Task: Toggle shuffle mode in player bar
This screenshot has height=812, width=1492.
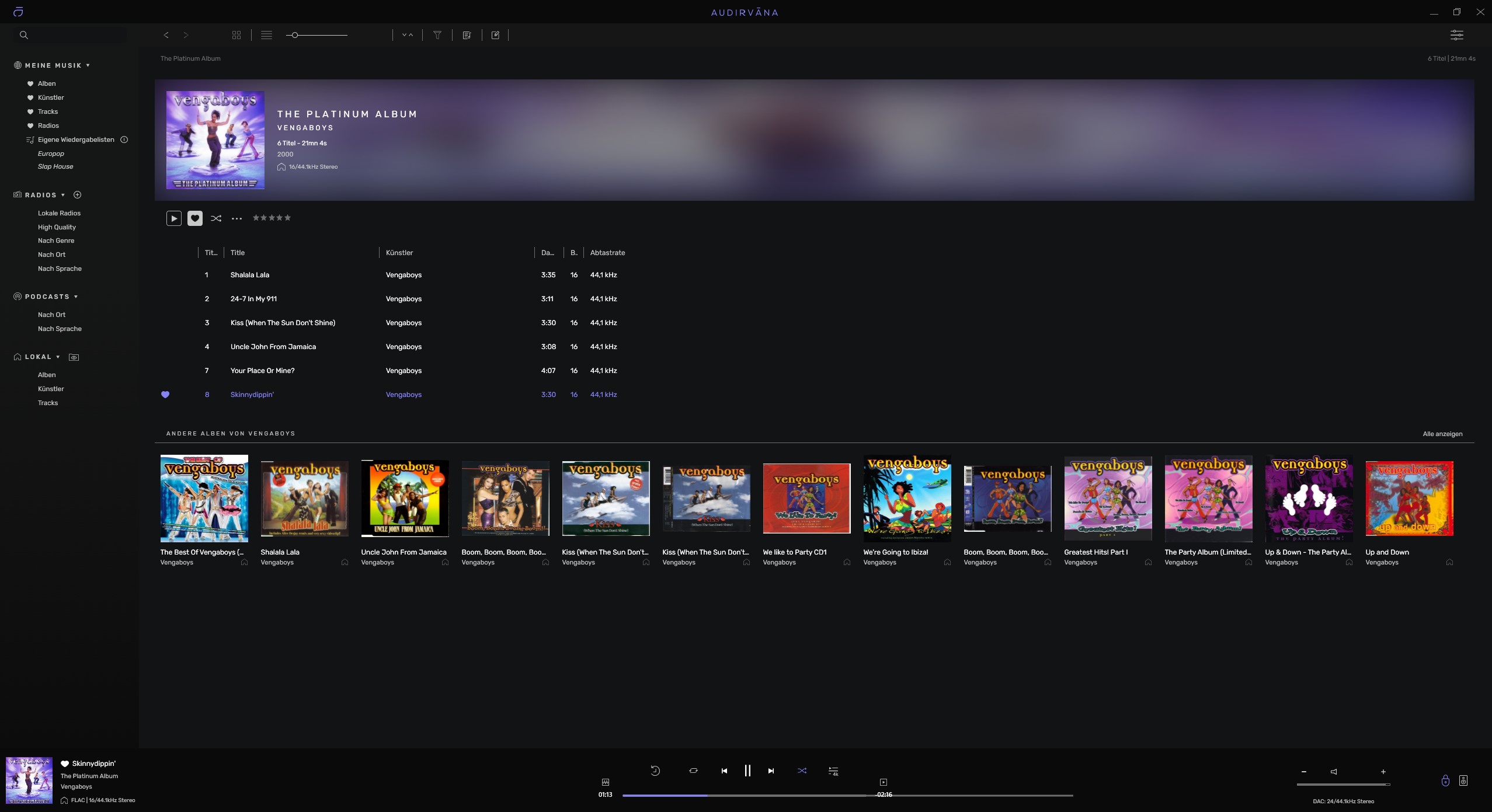Action: click(x=802, y=771)
